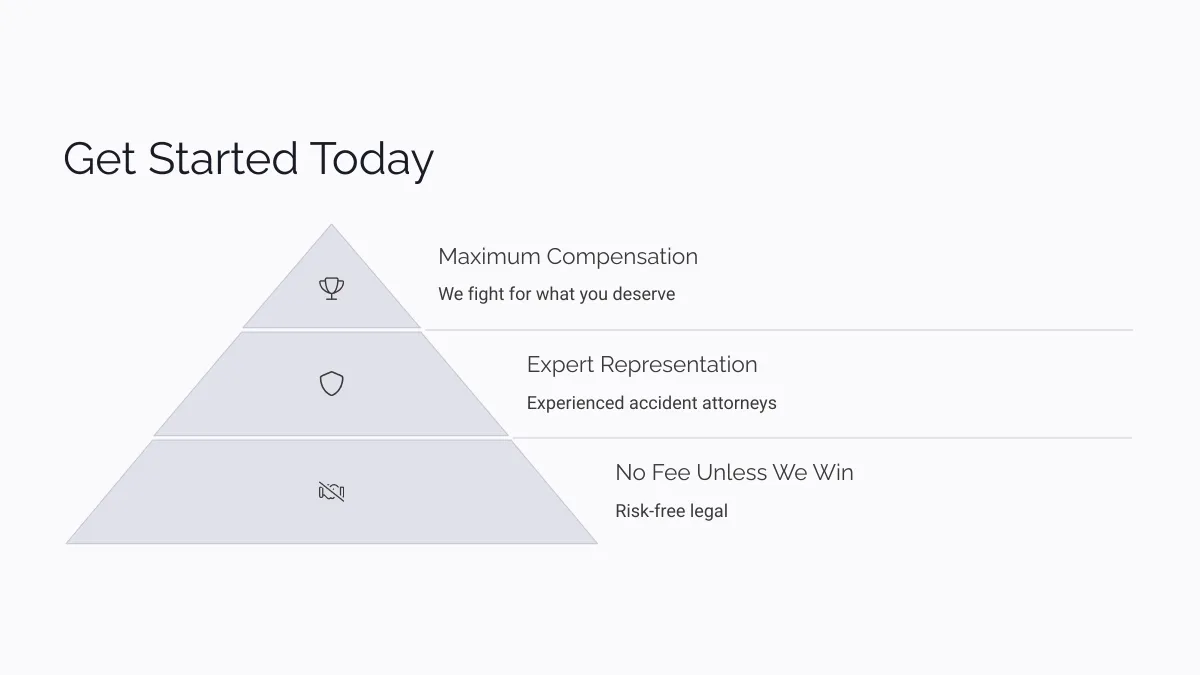The height and width of the screenshot is (675, 1200).
Task: Click the "Risk-free legal" subtitle text
Action: point(671,511)
